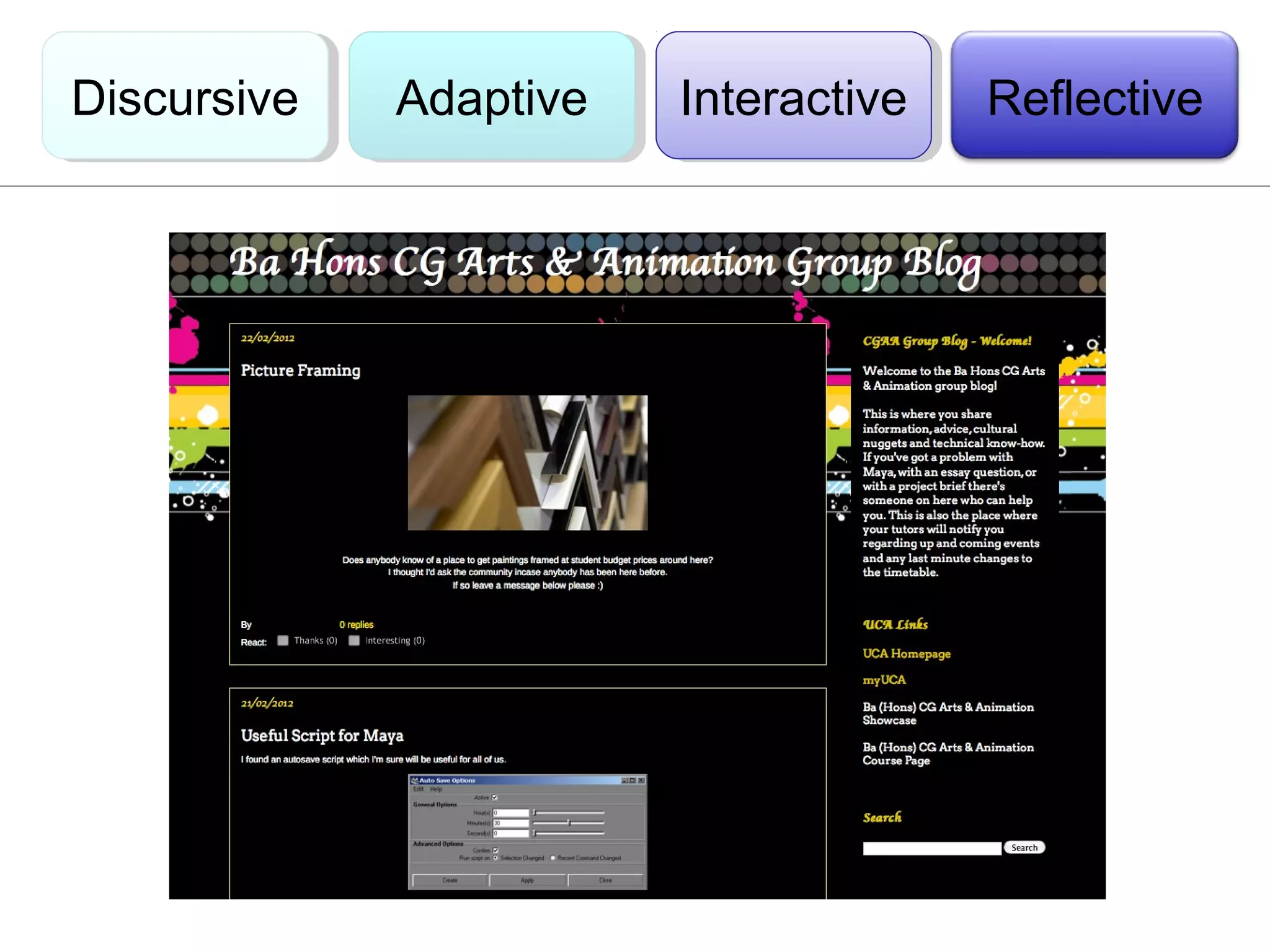
Task: Open the Picture Framing post title
Action: (301, 371)
